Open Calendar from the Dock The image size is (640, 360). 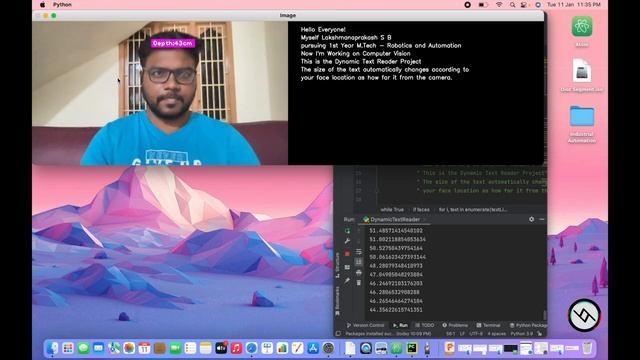(144, 348)
